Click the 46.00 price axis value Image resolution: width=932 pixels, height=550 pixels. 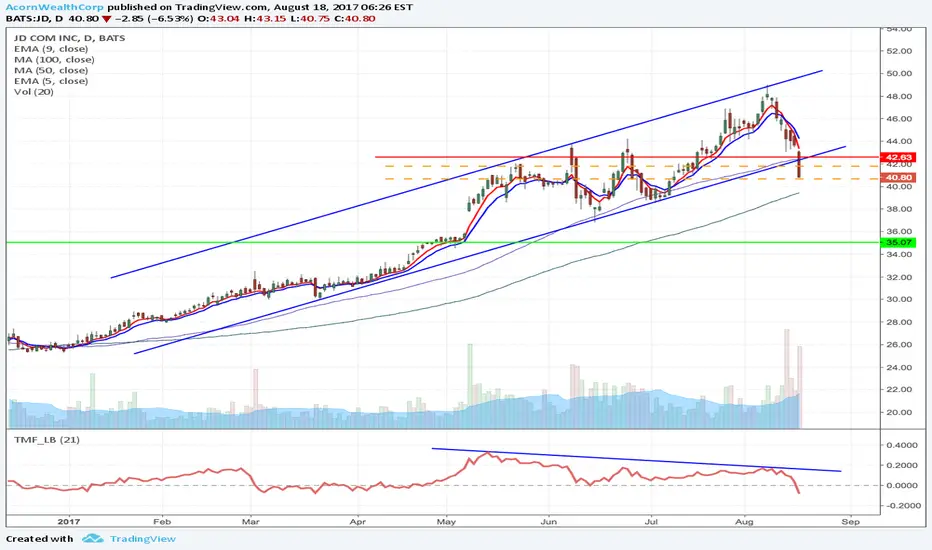(899, 119)
